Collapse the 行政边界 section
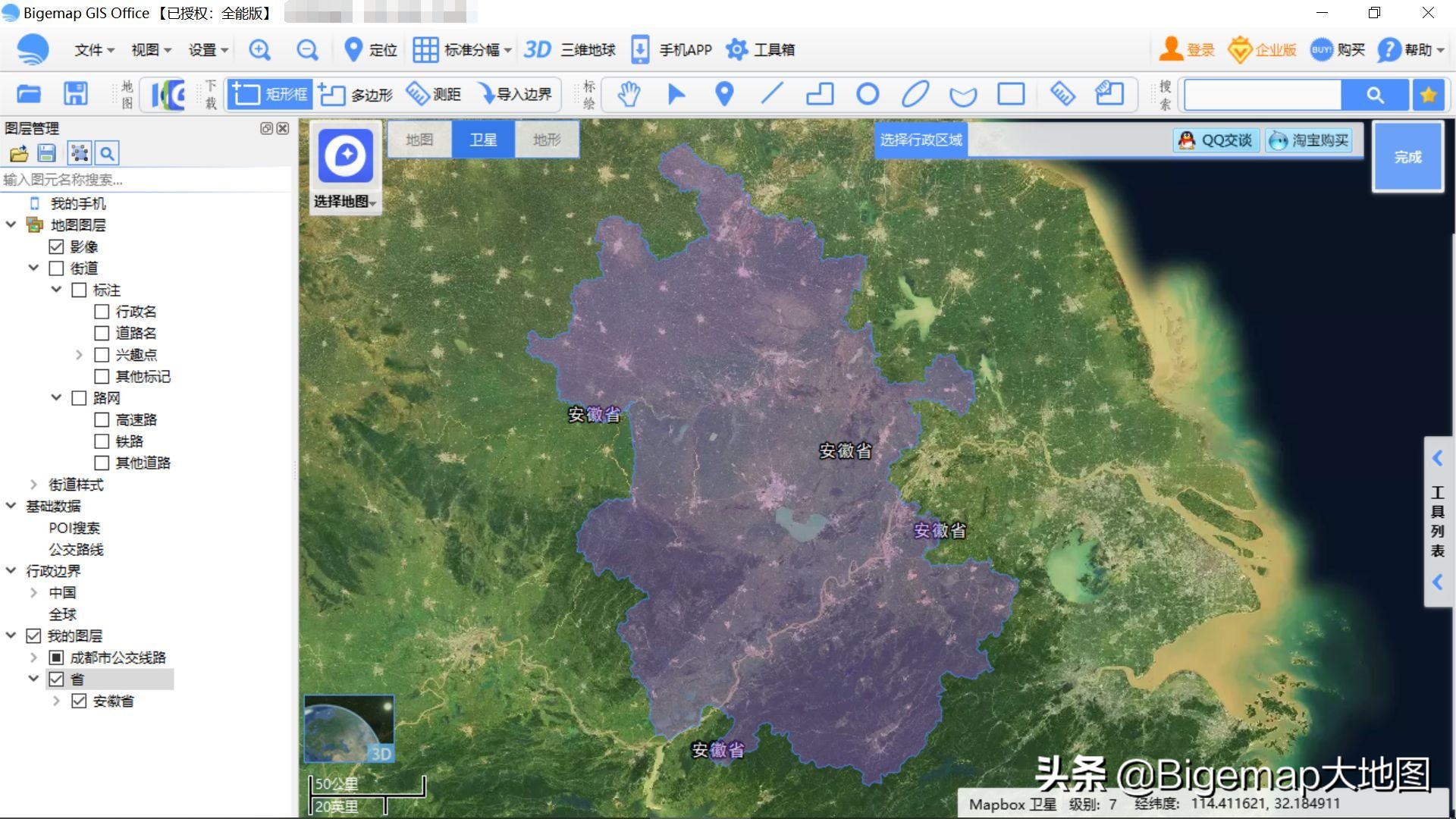This screenshot has height=819, width=1456. [x=10, y=570]
